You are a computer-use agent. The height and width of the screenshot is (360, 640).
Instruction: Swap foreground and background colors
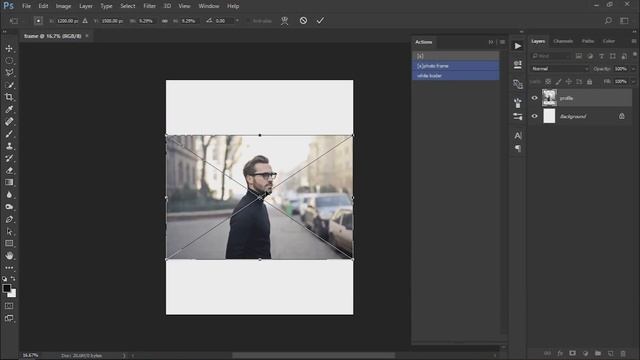tap(13, 278)
